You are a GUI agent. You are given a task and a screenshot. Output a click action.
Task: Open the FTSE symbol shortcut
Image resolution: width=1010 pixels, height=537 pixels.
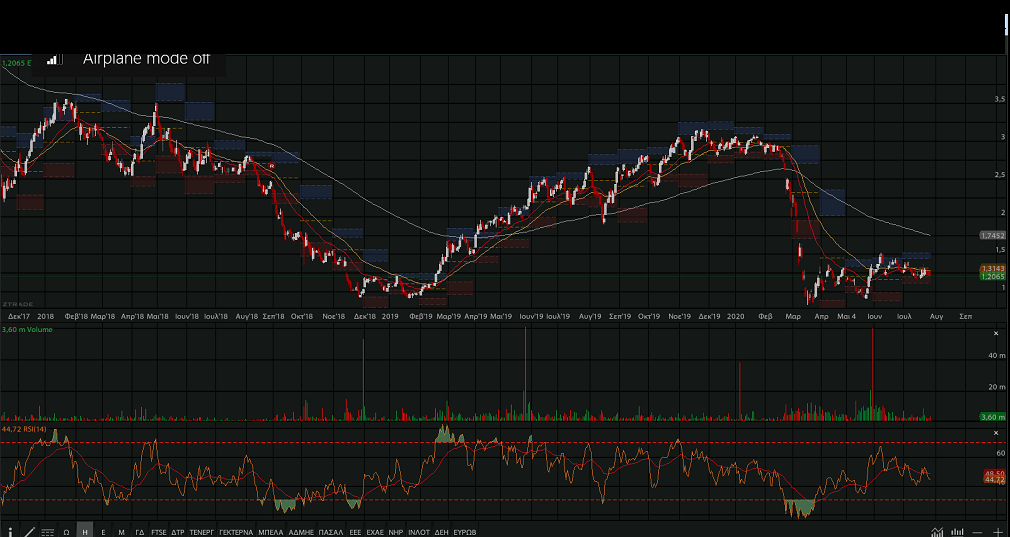tap(159, 531)
